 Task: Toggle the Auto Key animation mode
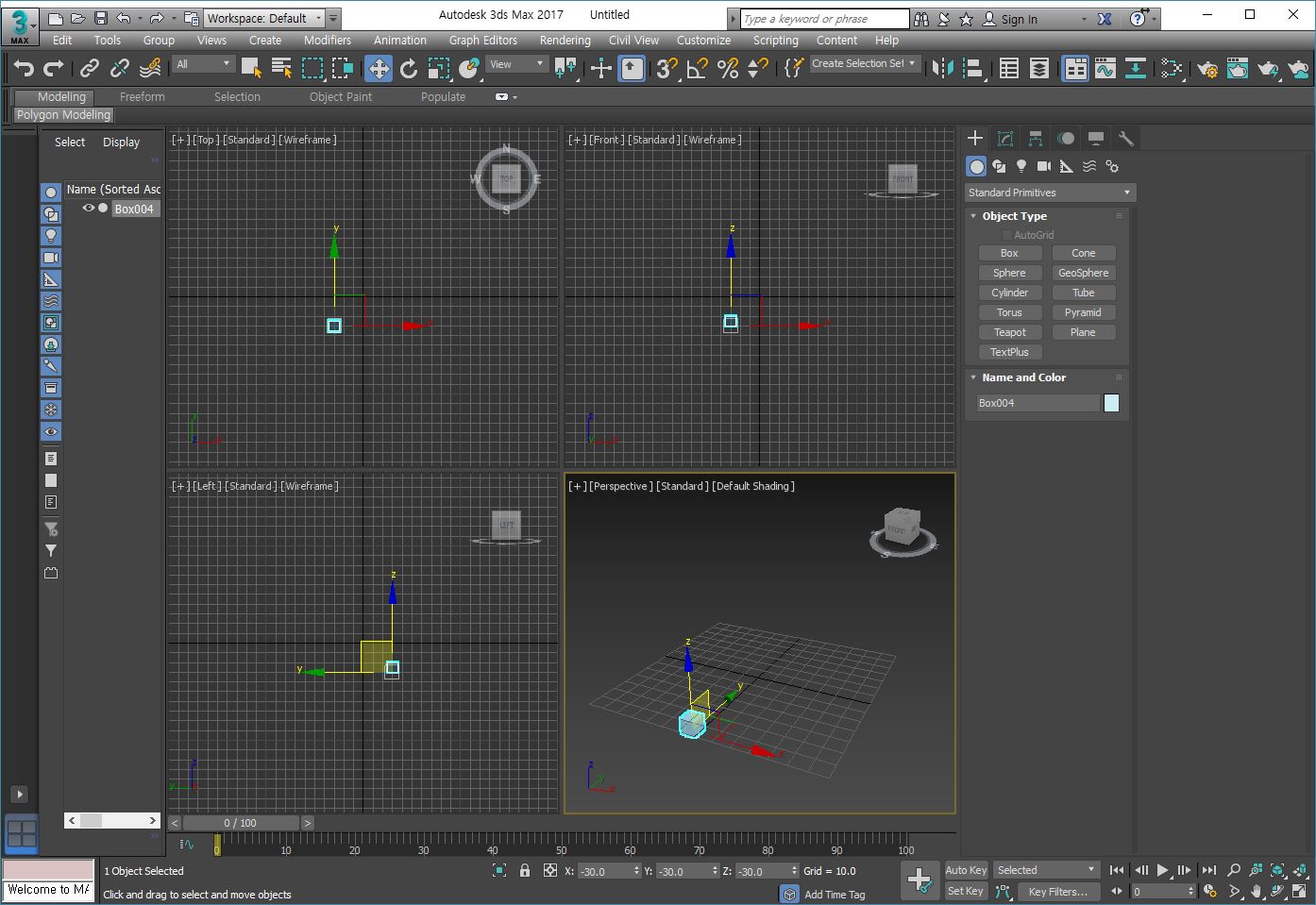tap(966, 870)
